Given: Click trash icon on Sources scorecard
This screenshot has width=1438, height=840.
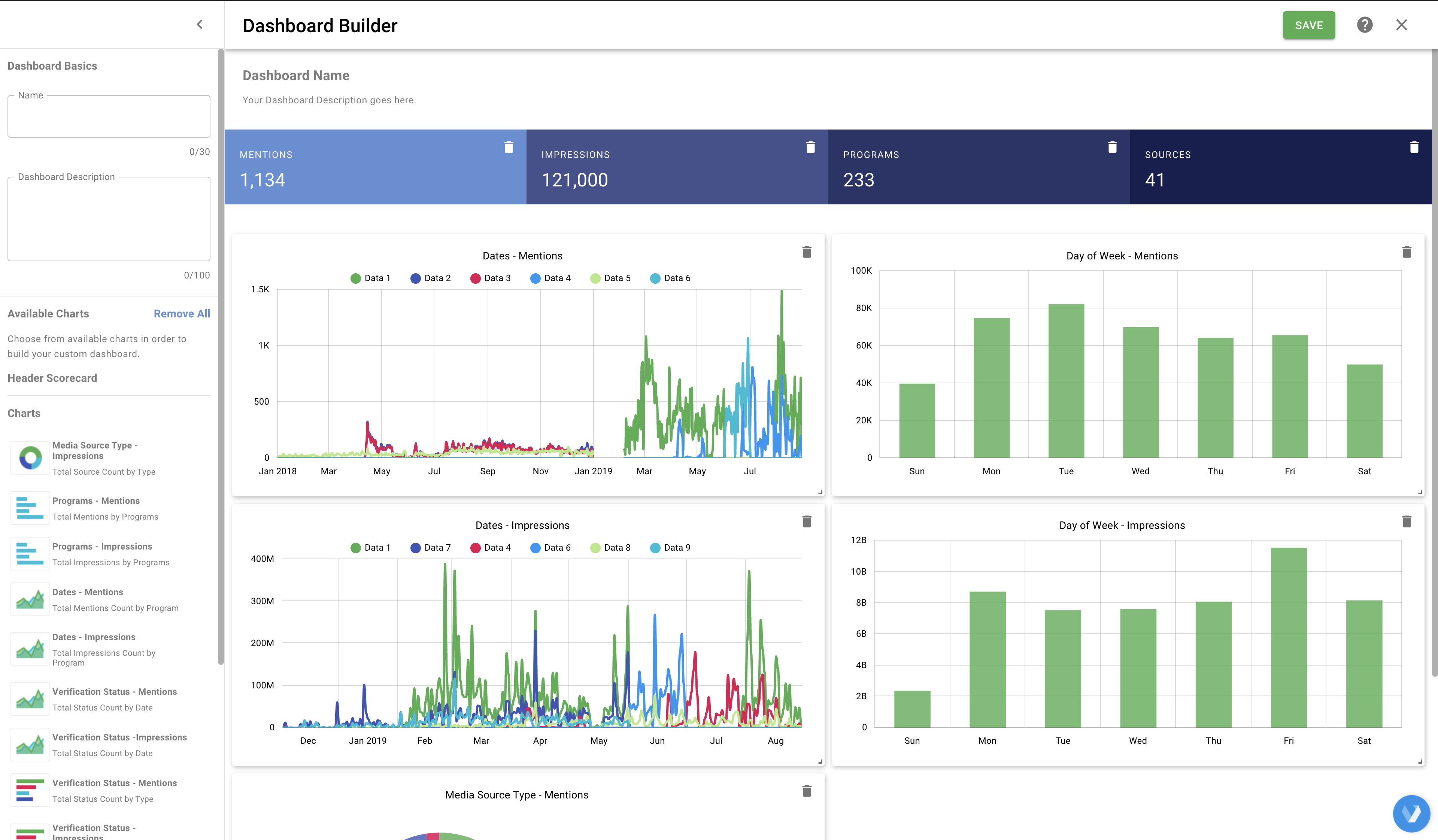Looking at the screenshot, I should pos(1414,147).
